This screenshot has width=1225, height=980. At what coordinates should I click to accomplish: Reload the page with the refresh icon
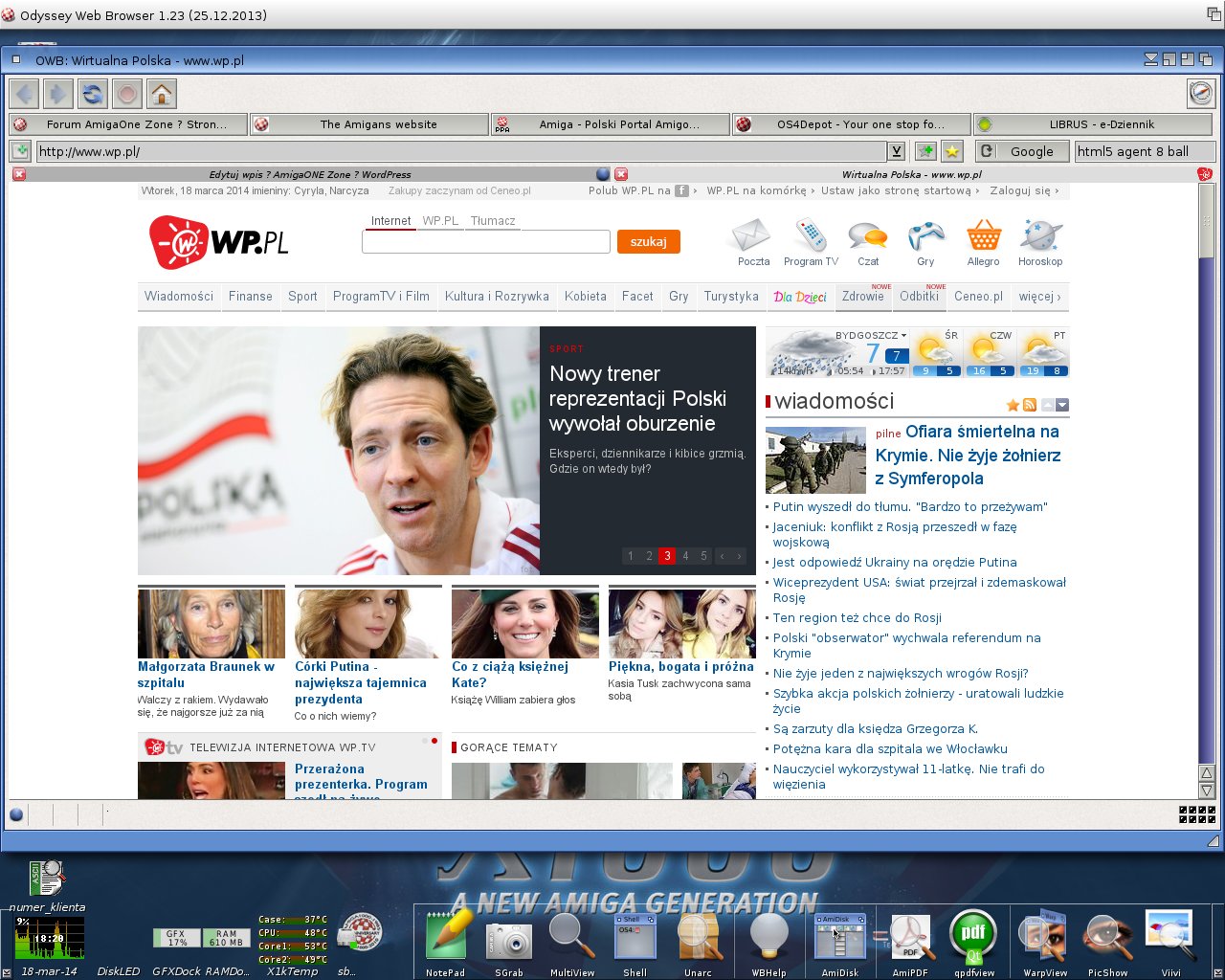tap(93, 94)
